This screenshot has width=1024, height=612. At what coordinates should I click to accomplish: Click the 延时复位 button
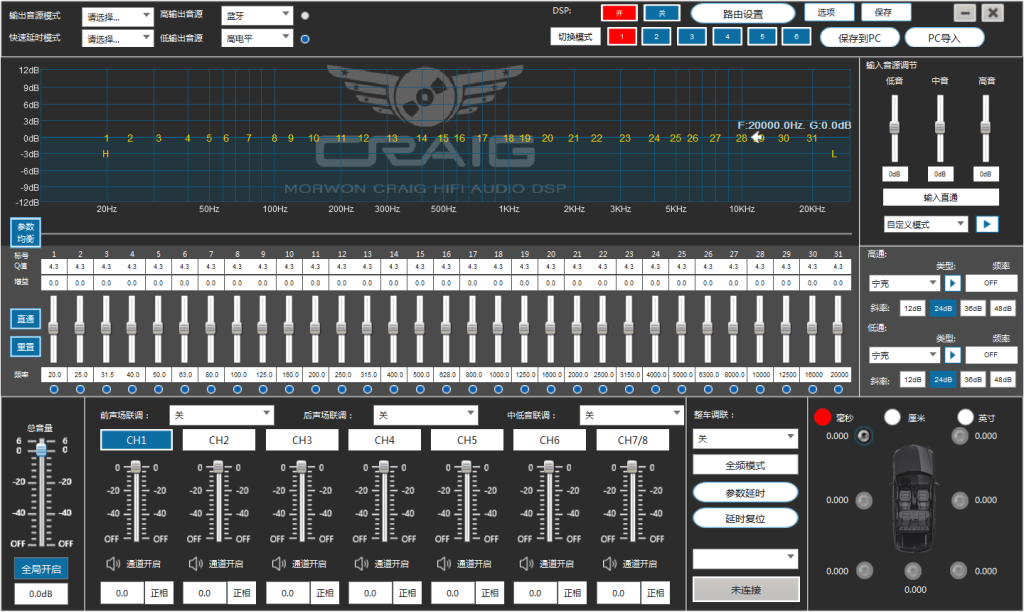coord(745,519)
